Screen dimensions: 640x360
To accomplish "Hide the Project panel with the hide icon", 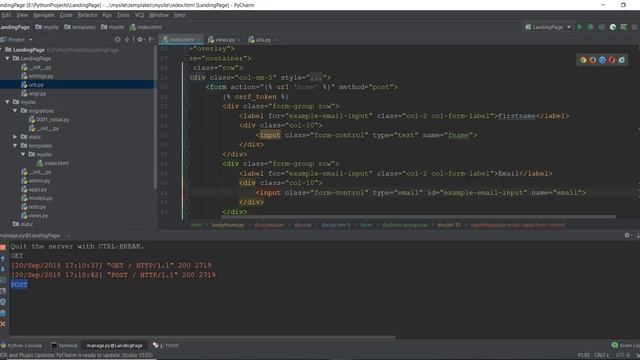I will tap(151, 40).
